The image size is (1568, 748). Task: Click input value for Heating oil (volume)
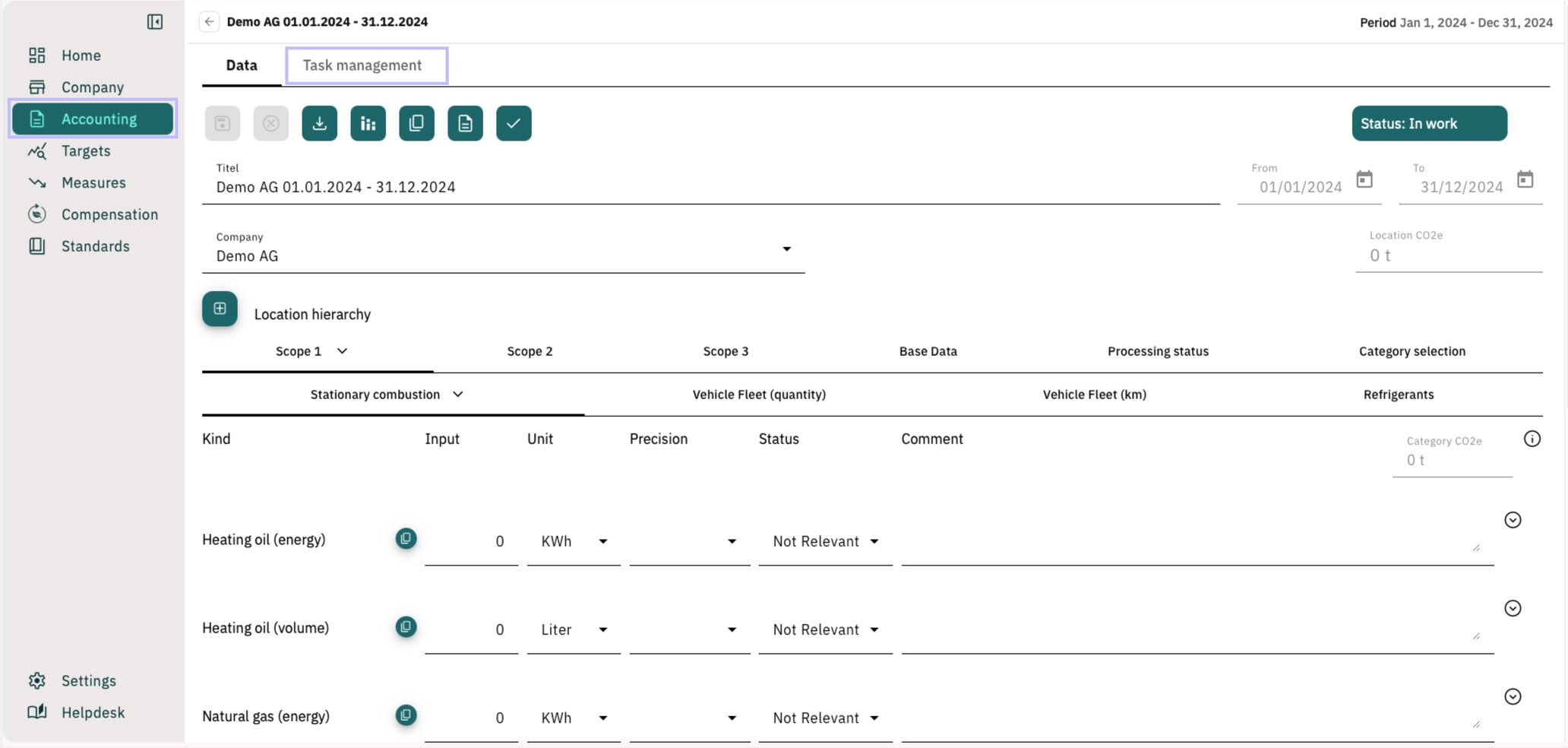click(x=471, y=629)
